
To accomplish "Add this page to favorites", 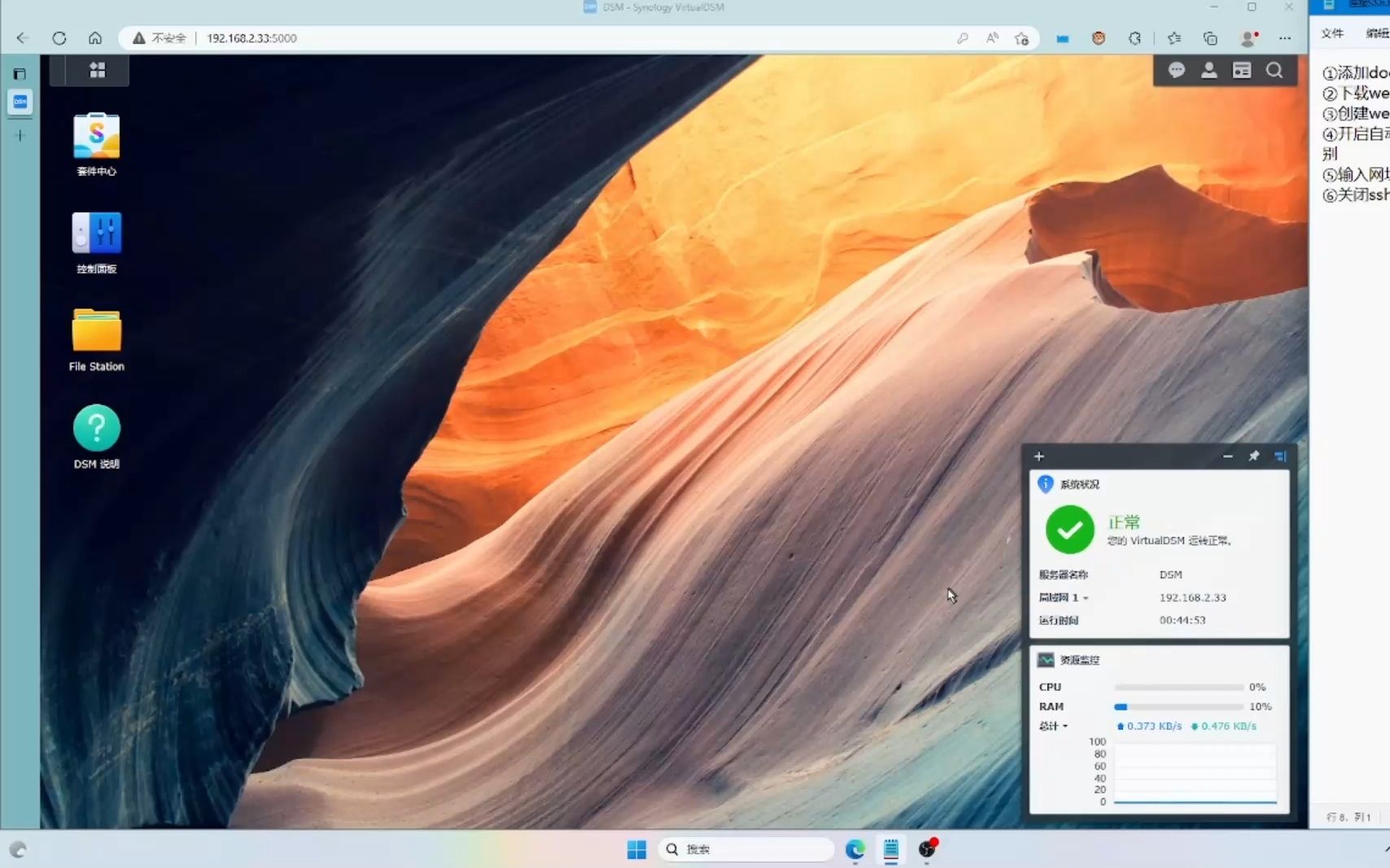I will pyautogui.click(x=1021, y=38).
